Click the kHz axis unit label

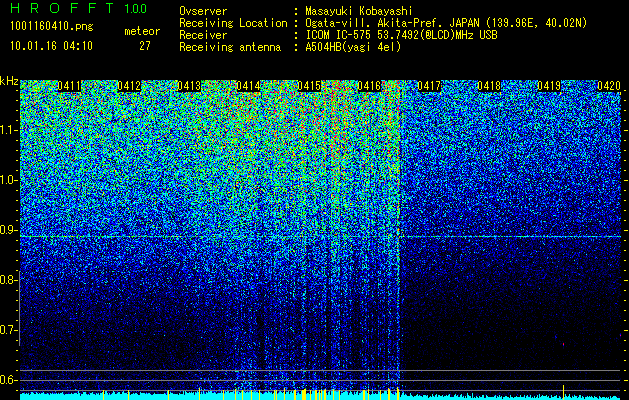9,81
